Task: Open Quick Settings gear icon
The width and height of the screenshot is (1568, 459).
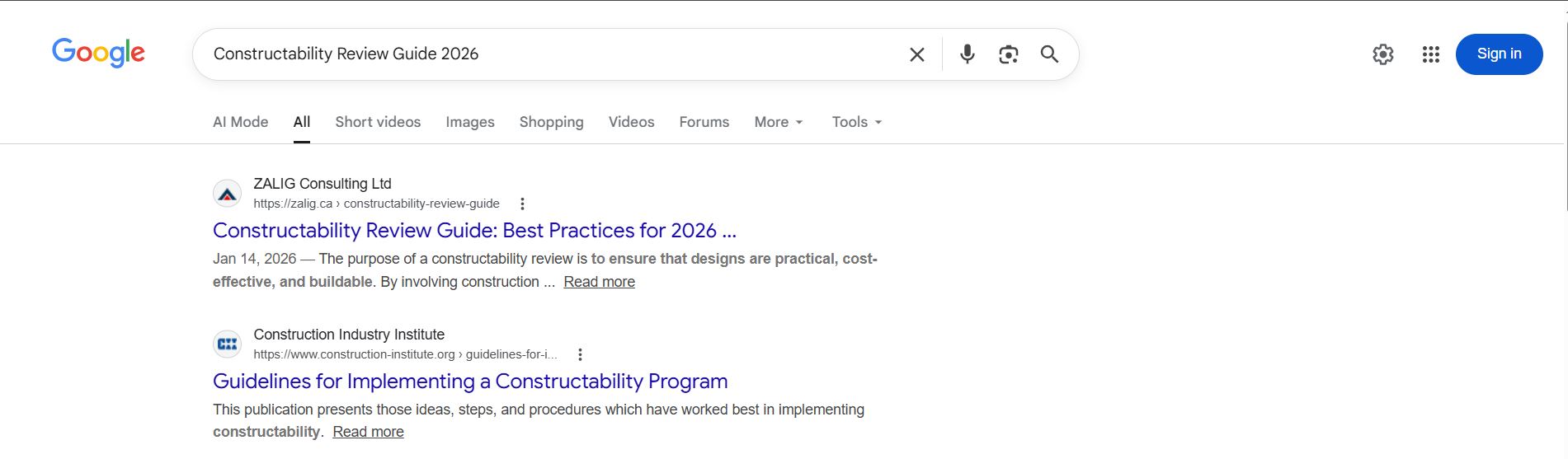Action: coord(1382,54)
